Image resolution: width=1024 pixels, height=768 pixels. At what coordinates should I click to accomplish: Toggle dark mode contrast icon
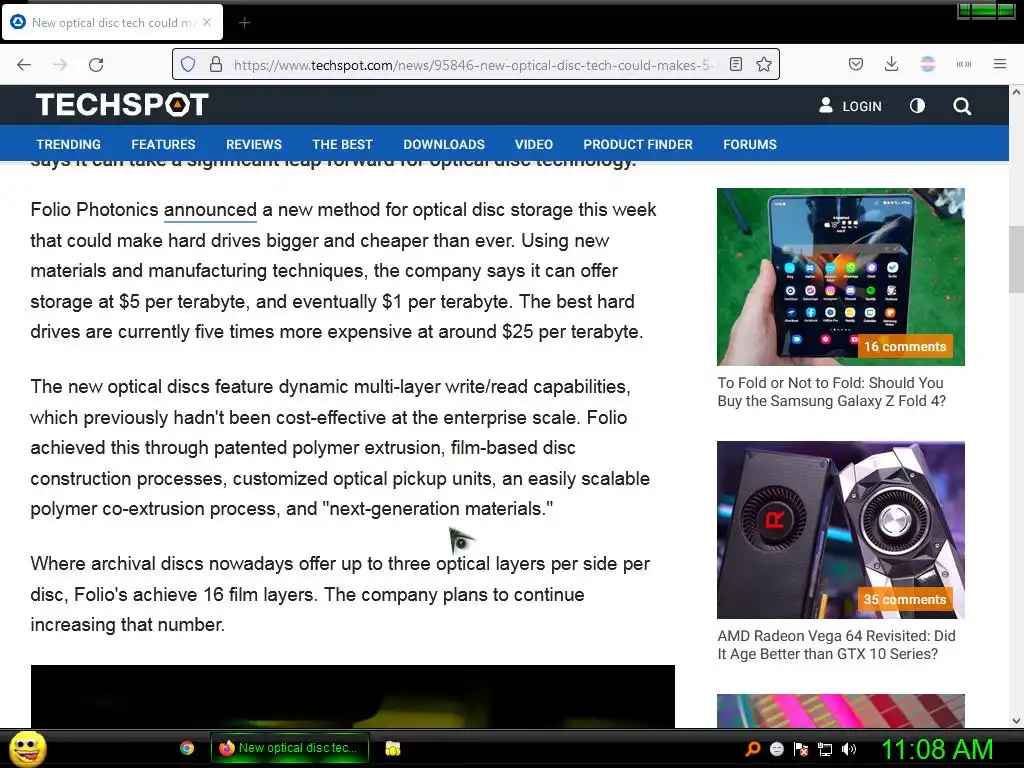pos(917,106)
